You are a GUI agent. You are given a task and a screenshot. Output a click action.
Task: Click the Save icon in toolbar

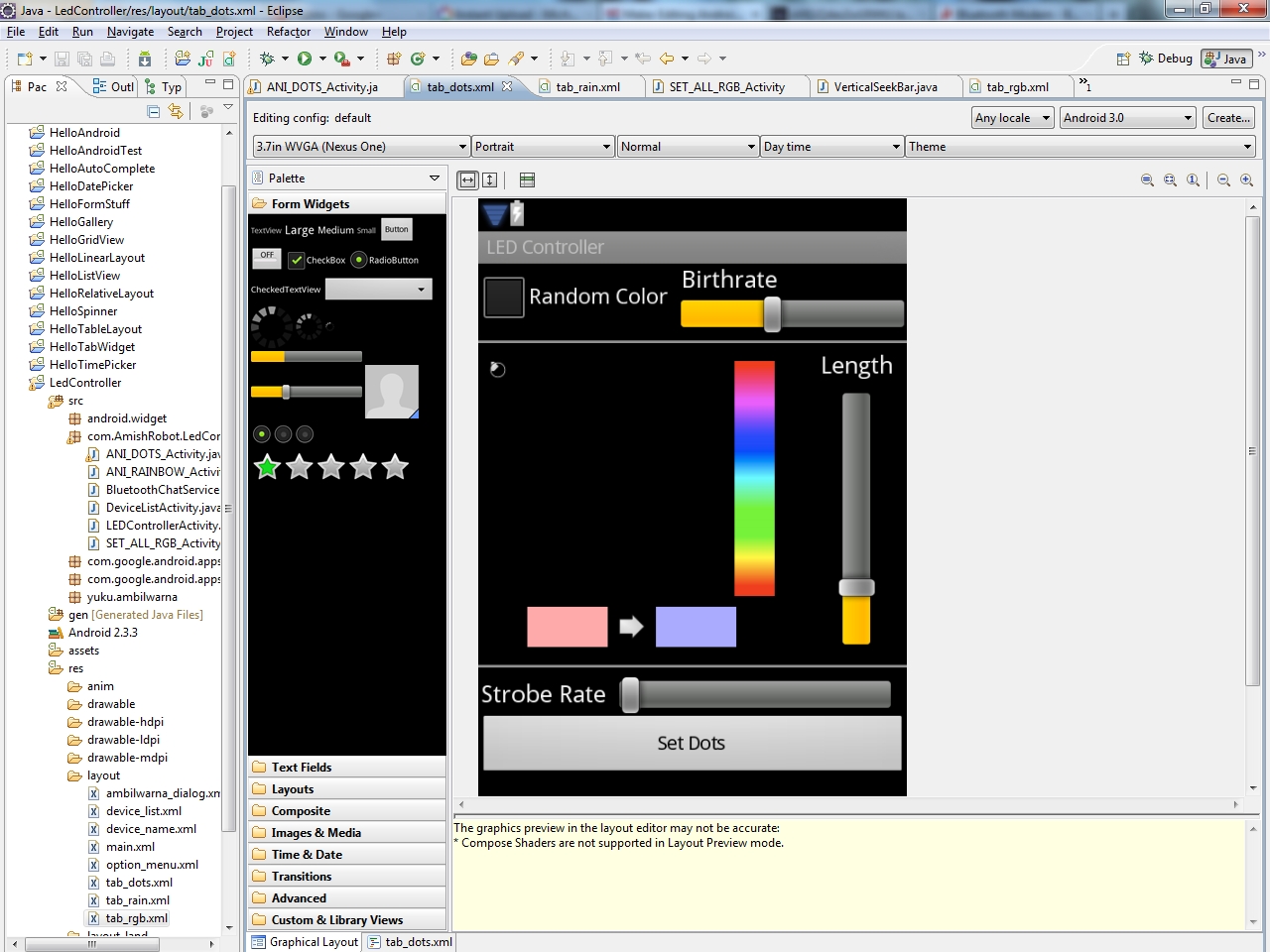62,59
